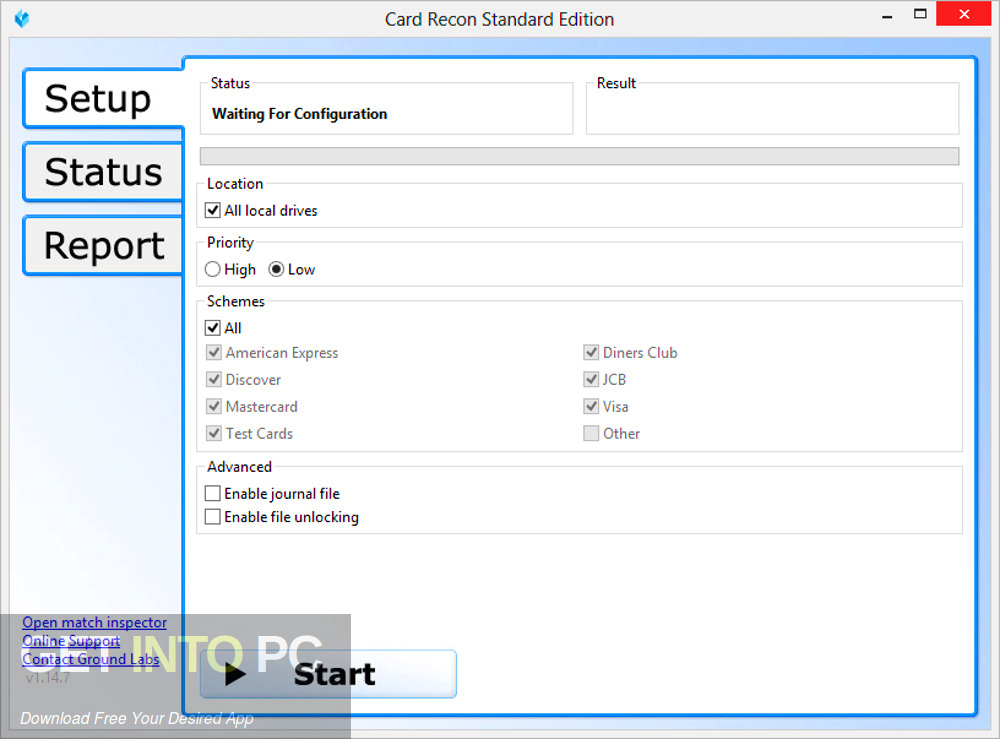The height and width of the screenshot is (739, 1000).
Task: Toggle the American Express scheme checkbox
Action: point(214,353)
